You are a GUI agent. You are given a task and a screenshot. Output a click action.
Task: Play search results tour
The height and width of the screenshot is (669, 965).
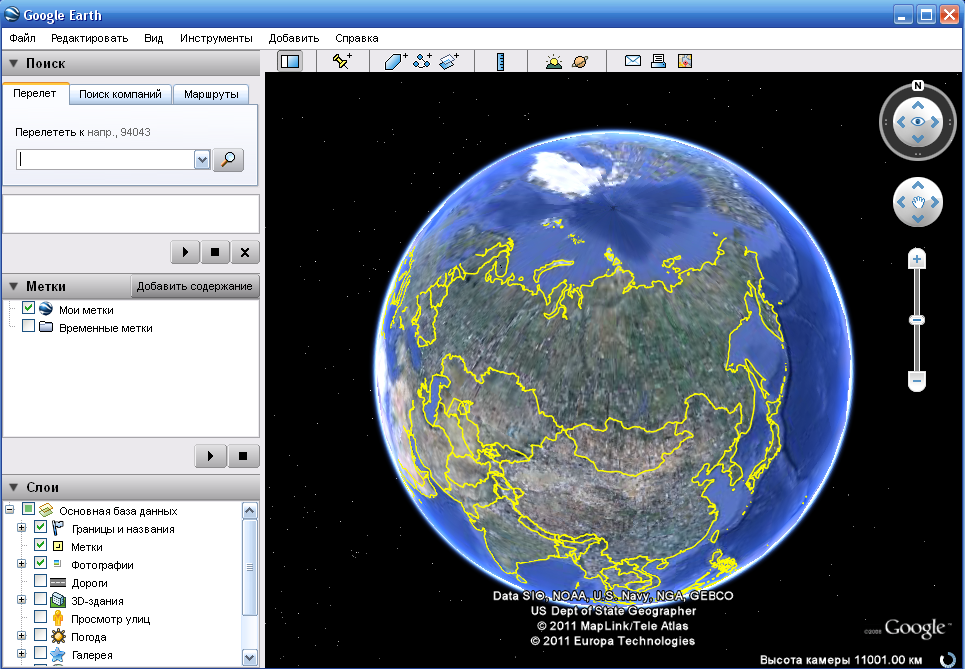coord(185,252)
